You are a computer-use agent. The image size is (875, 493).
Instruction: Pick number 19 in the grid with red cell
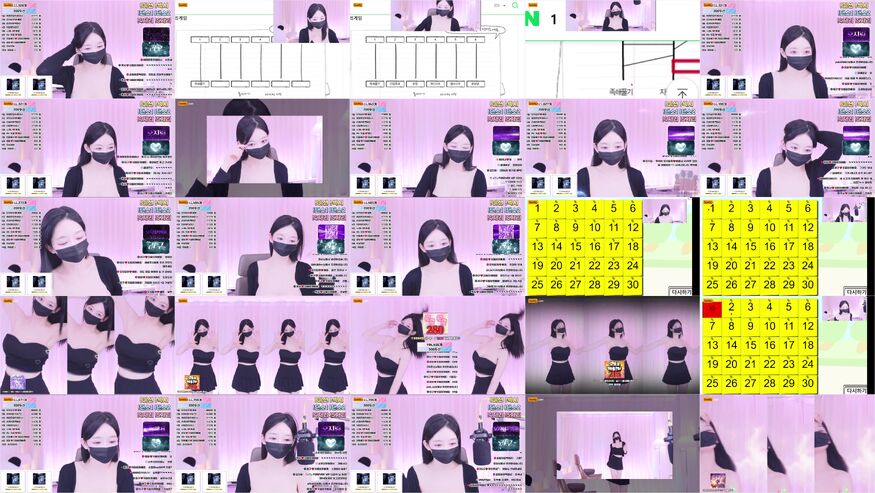(712, 364)
